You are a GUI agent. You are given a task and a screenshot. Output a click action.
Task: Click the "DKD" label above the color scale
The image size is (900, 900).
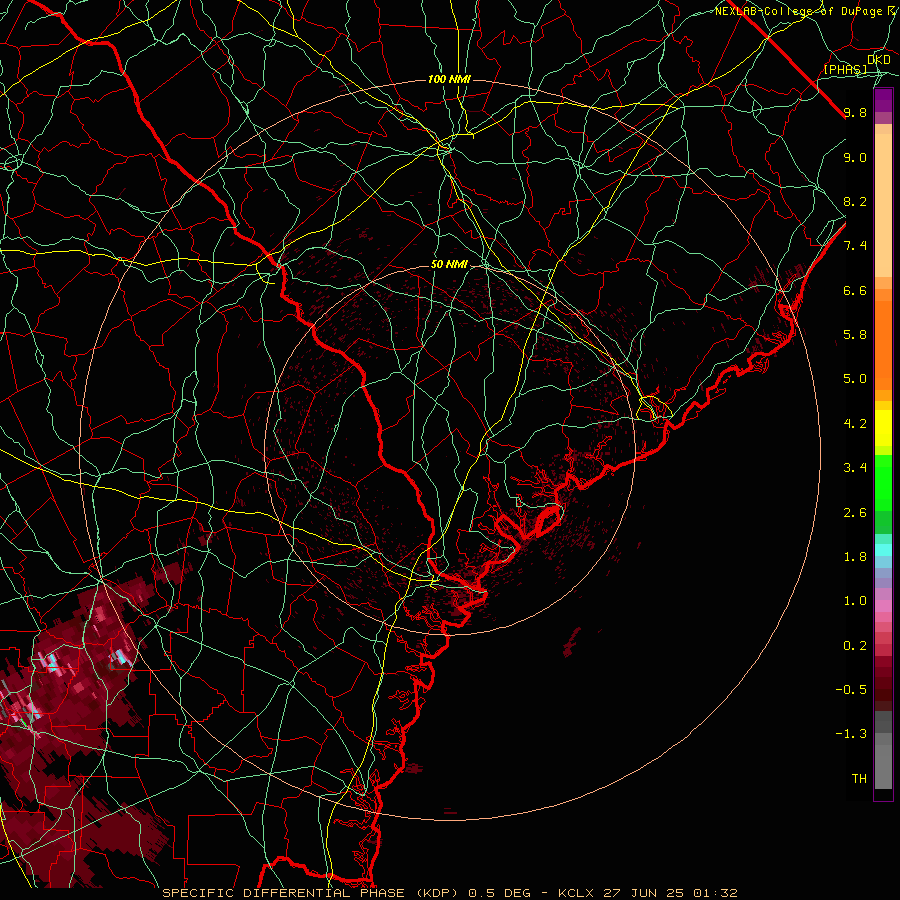click(879, 60)
